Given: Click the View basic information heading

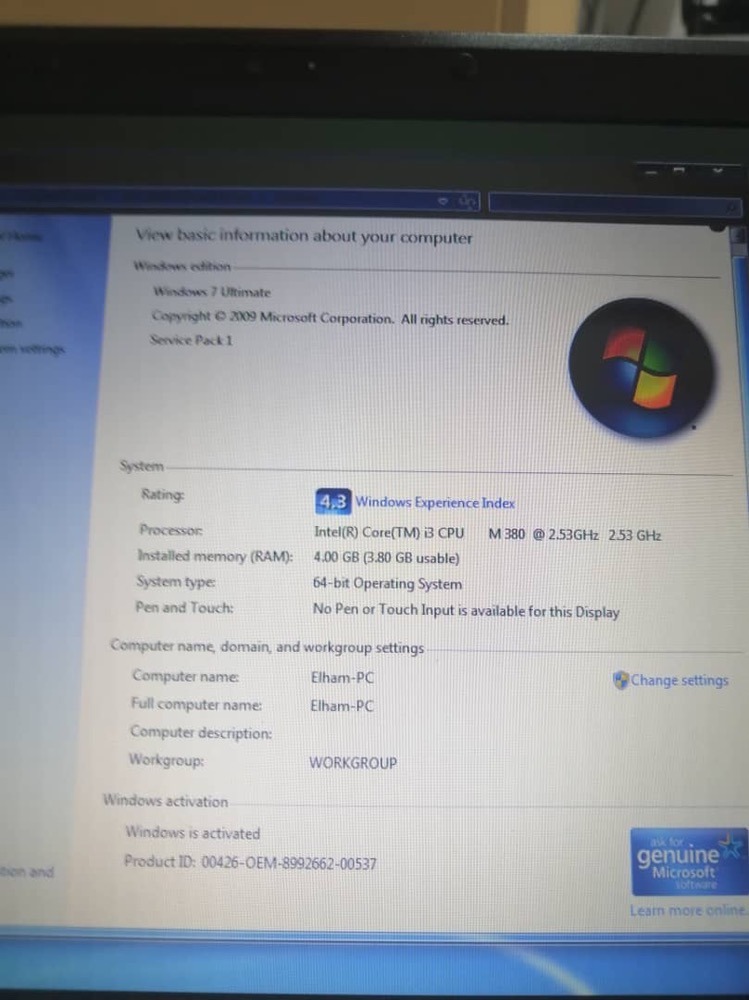Looking at the screenshot, I should [304, 237].
